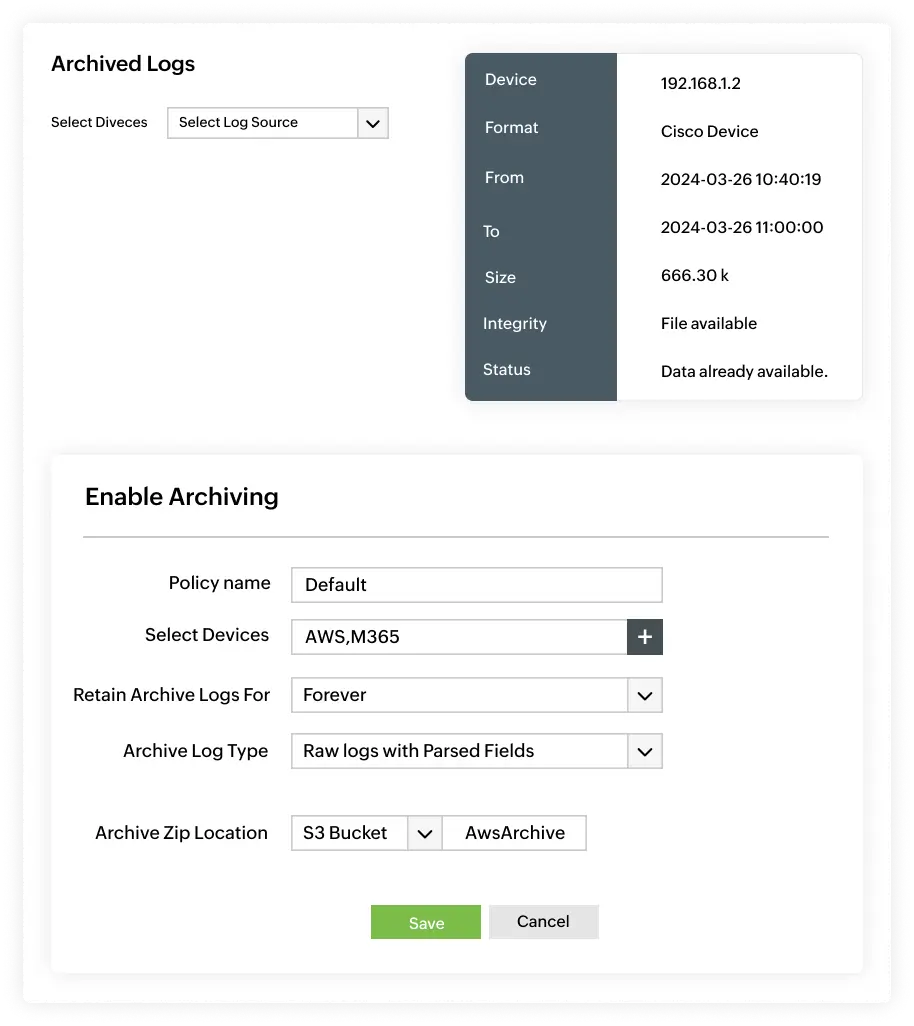Click the File available integrity value
914x1026 pixels.
708,323
